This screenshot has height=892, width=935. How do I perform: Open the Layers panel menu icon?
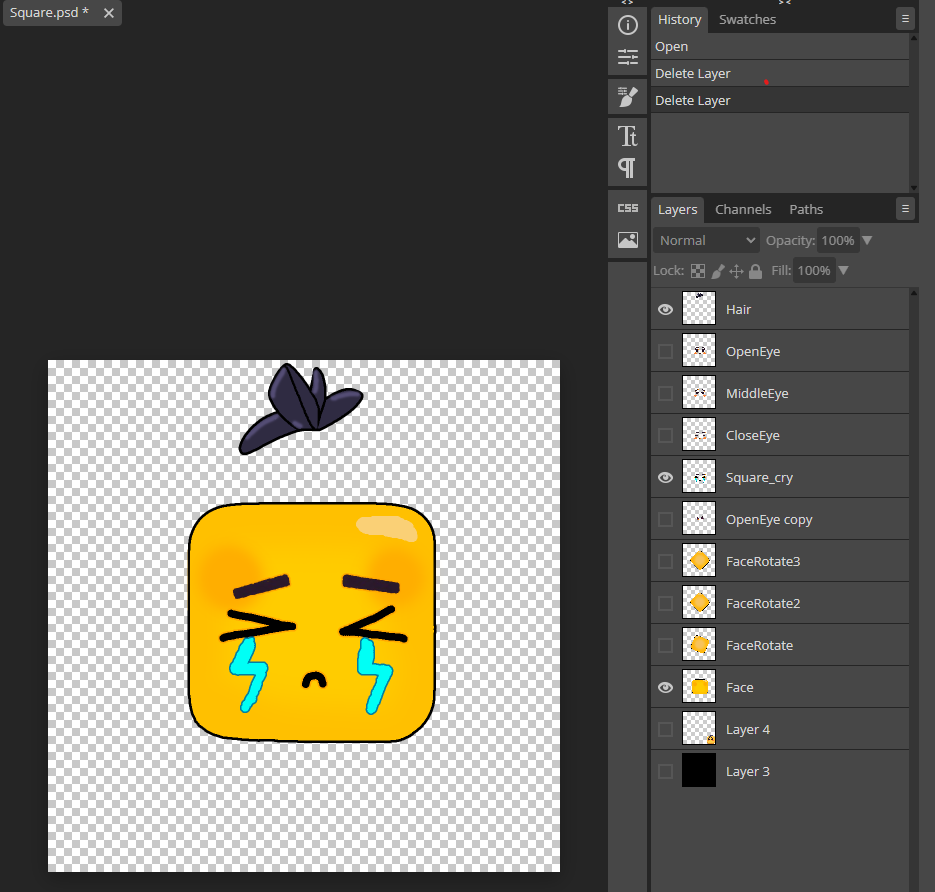pos(905,209)
